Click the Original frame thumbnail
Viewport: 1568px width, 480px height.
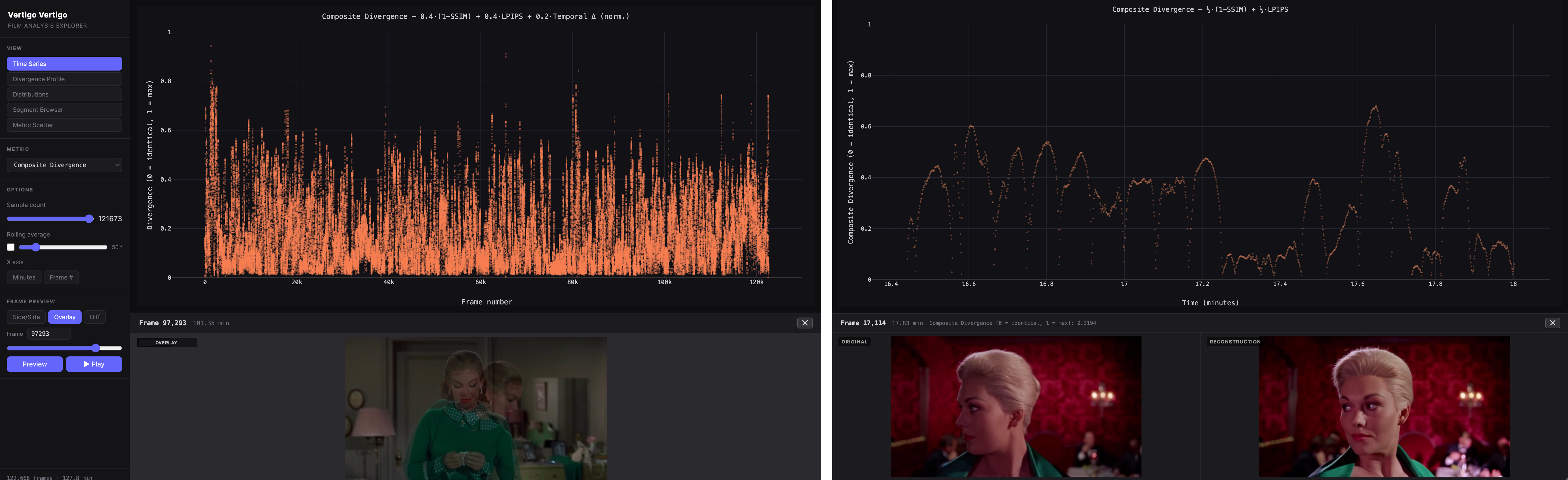(x=1015, y=407)
